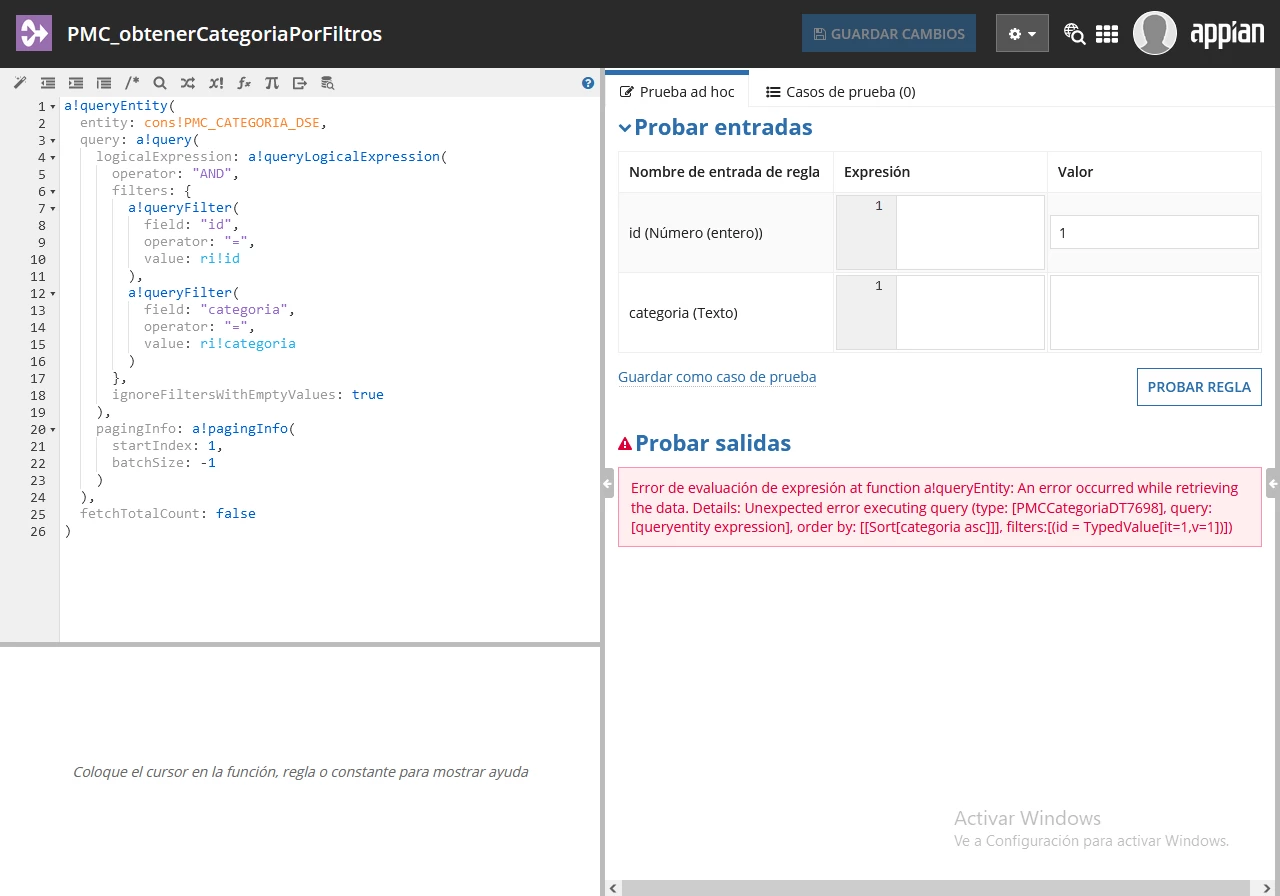Click cons!PMC_CATEGORIA_DSE in the code
The height and width of the screenshot is (896, 1280).
(232, 123)
